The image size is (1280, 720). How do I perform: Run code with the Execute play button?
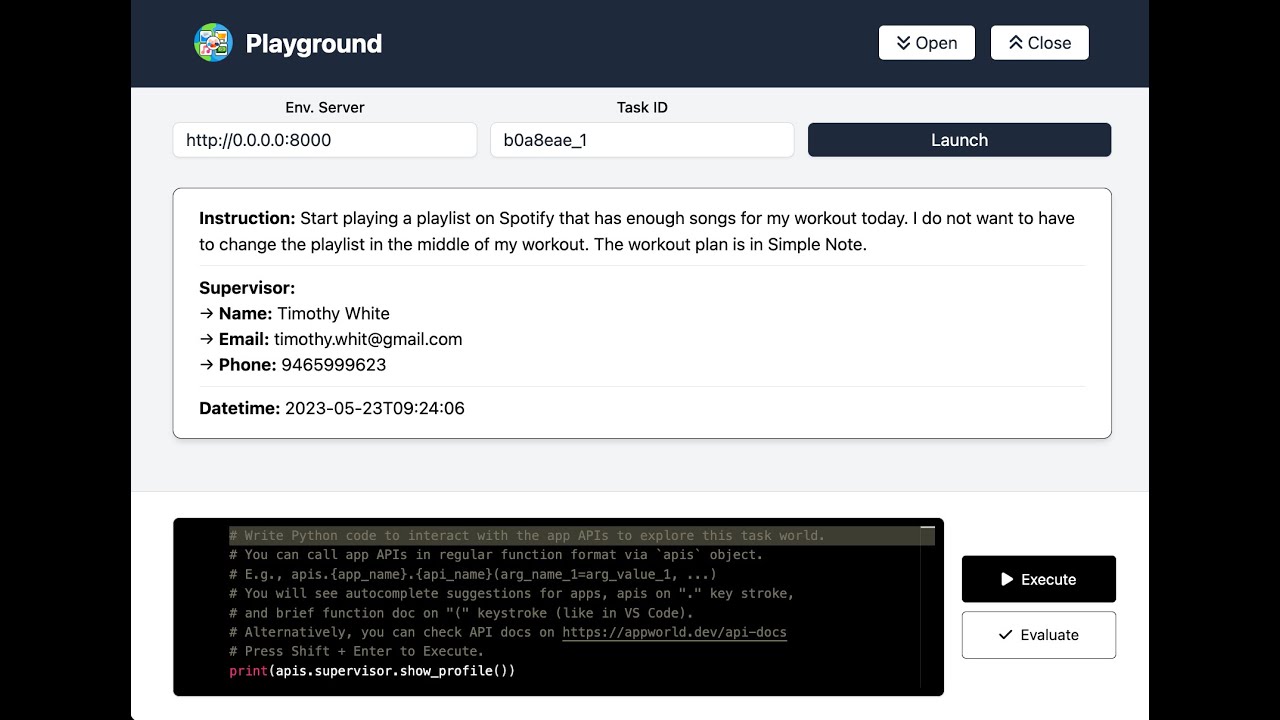click(1038, 579)
